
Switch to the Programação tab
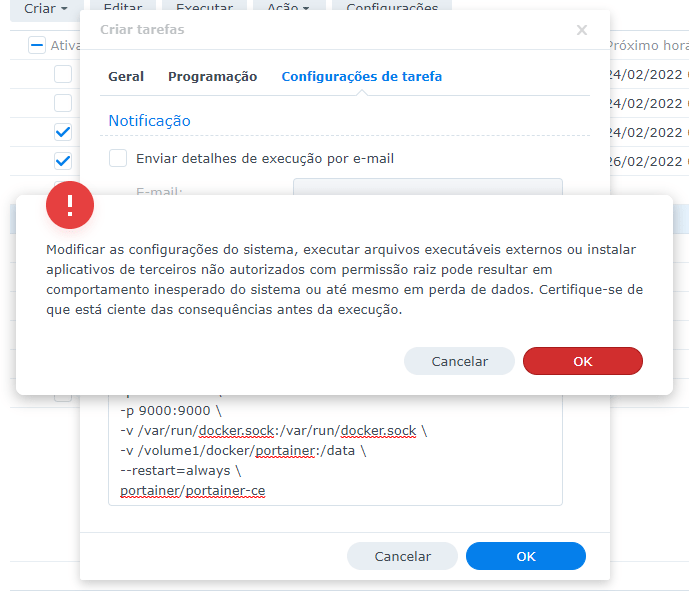[x=212, y=76]
